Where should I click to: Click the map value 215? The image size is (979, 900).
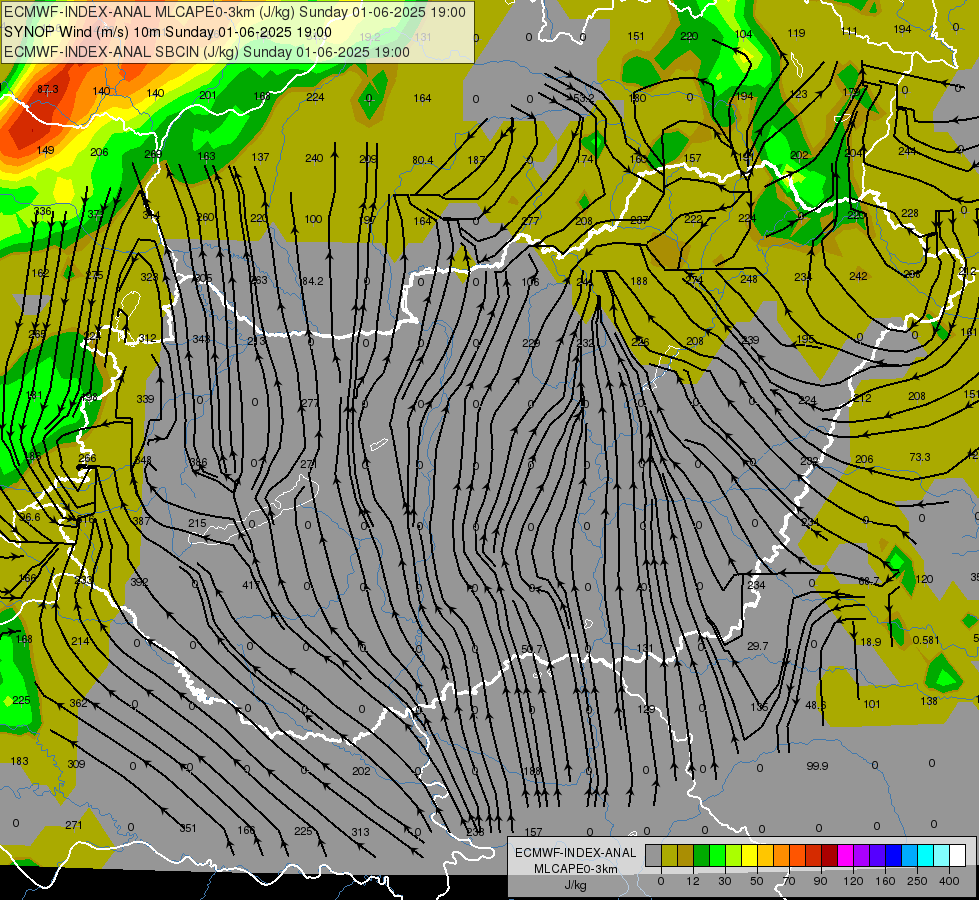[197, 523]
